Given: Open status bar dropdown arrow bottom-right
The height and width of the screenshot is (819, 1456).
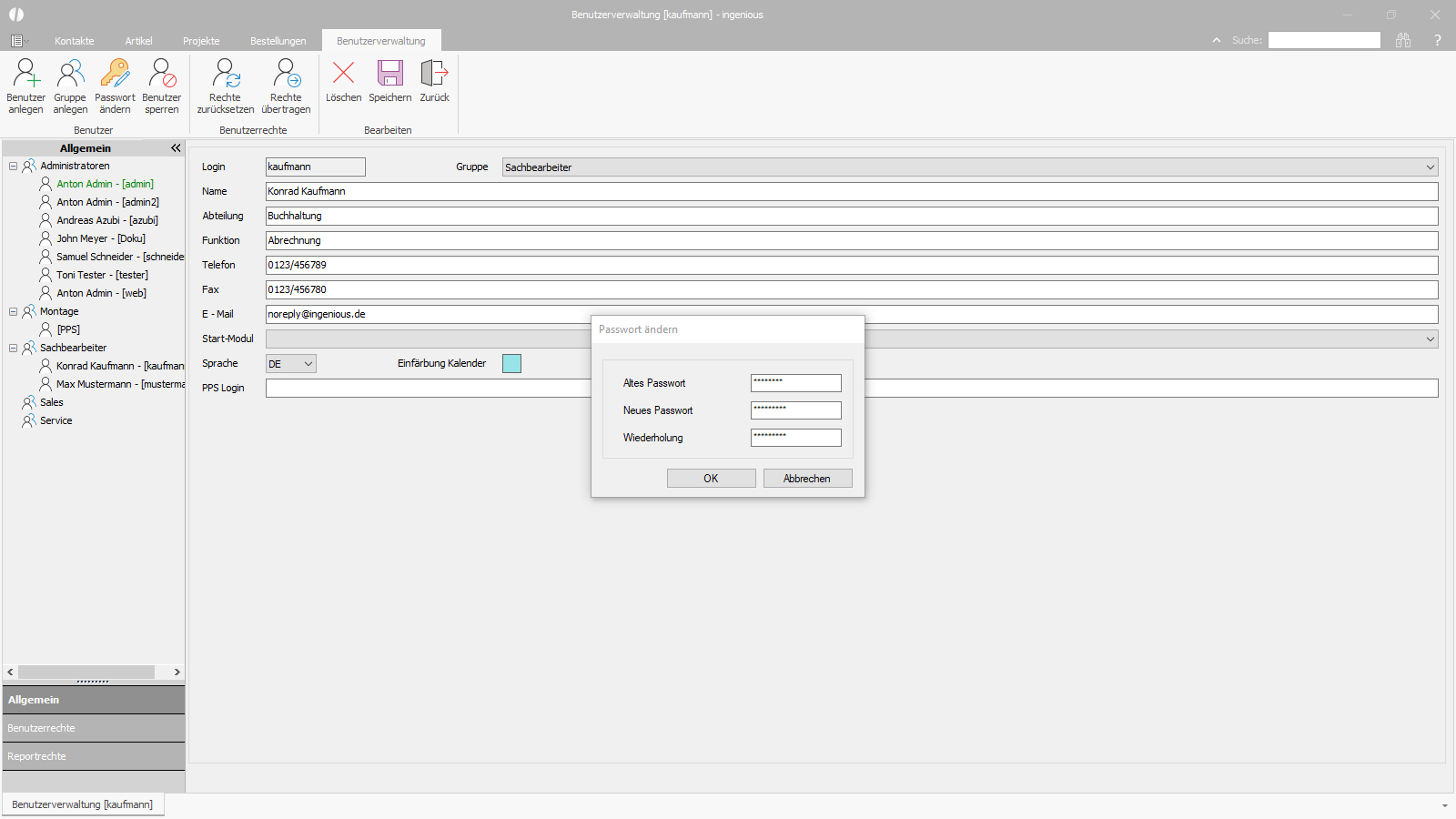Looking at the screenshot, I should tap(1445, 805).
